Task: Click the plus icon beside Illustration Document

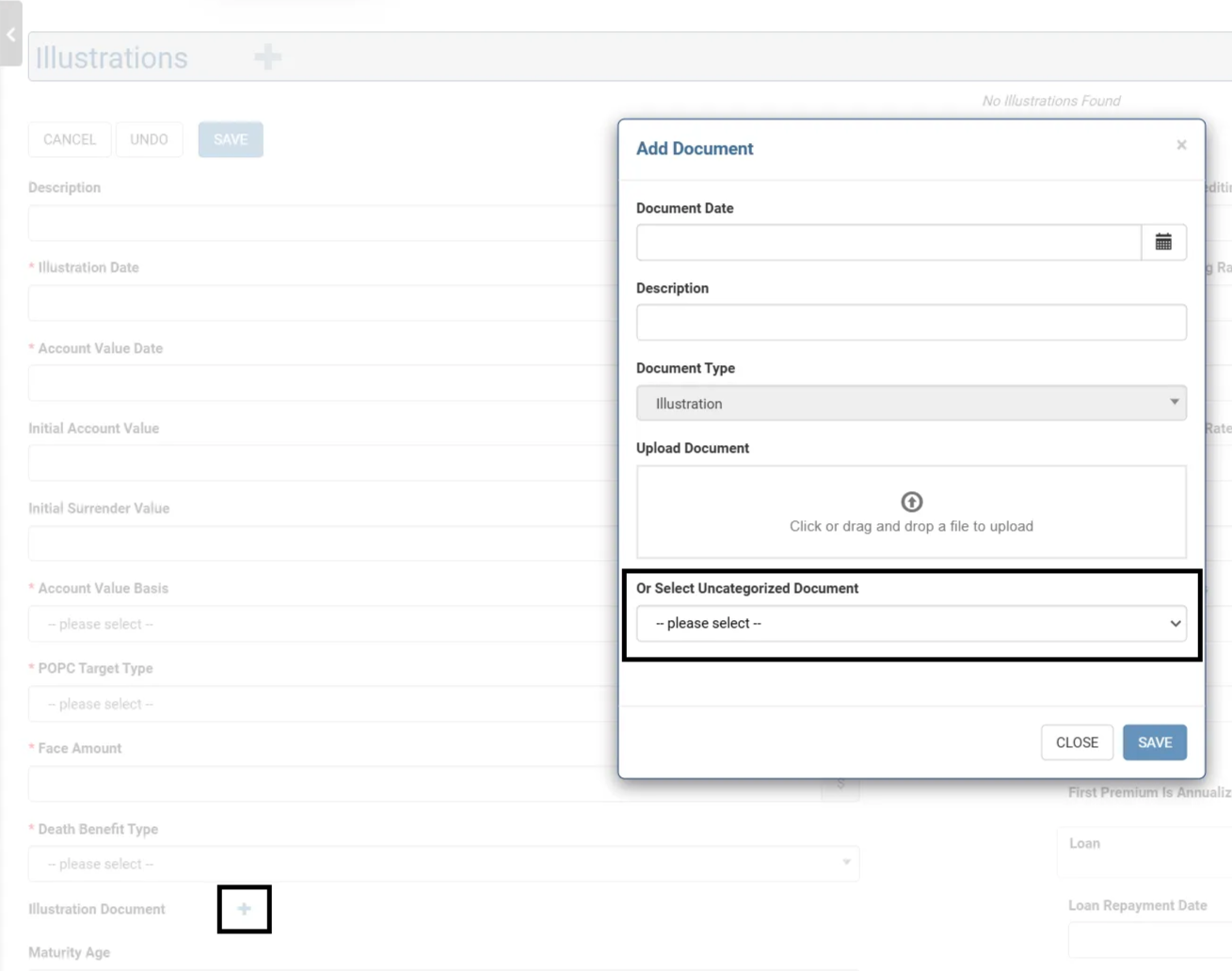Action: [x=245, y=909]
